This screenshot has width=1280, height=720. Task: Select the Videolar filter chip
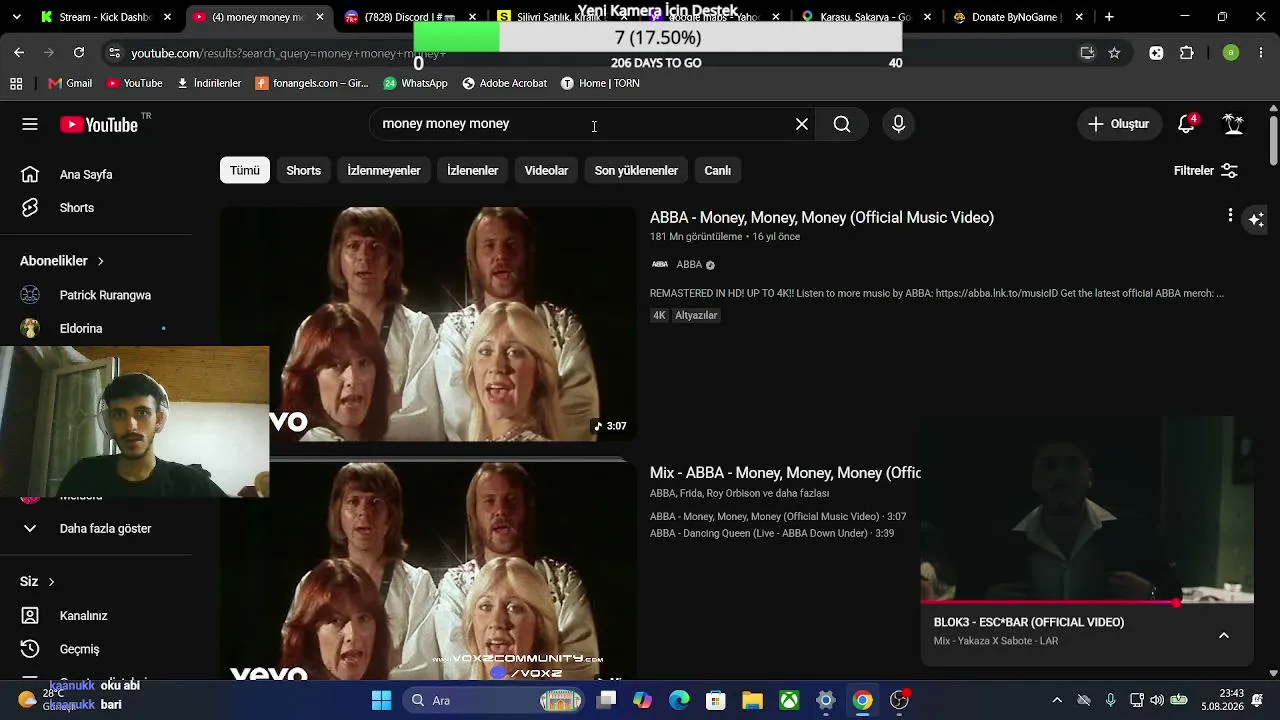click(x=547, y=170)
